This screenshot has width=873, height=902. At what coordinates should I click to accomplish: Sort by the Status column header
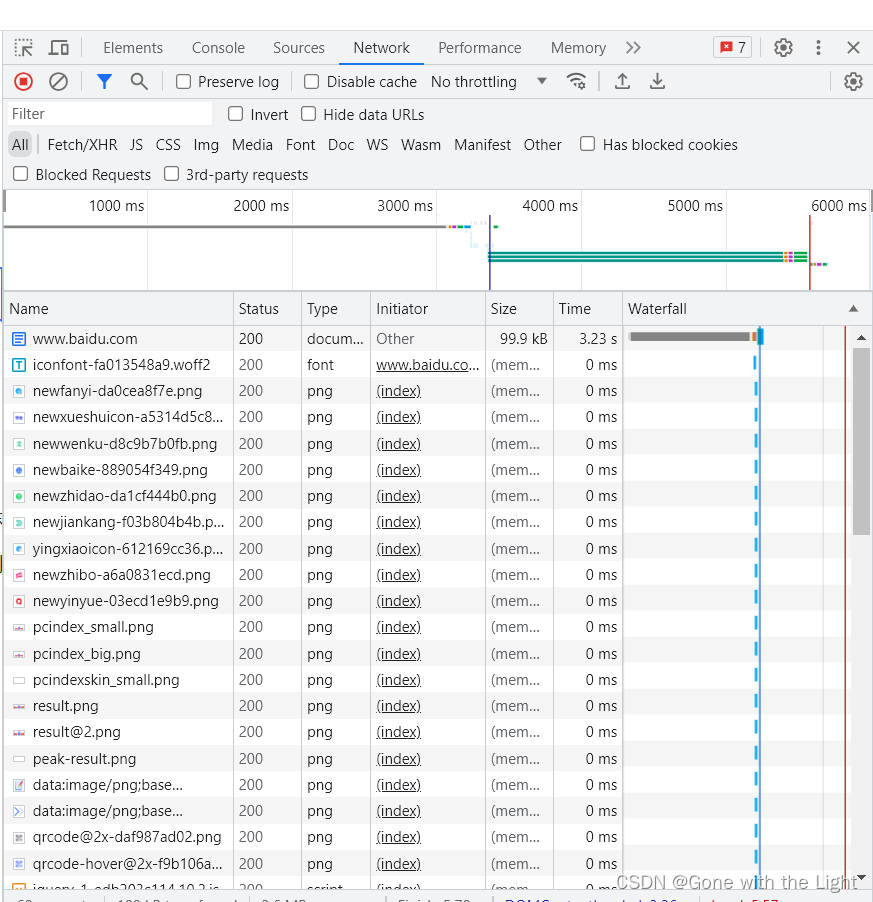pos(267,309)
